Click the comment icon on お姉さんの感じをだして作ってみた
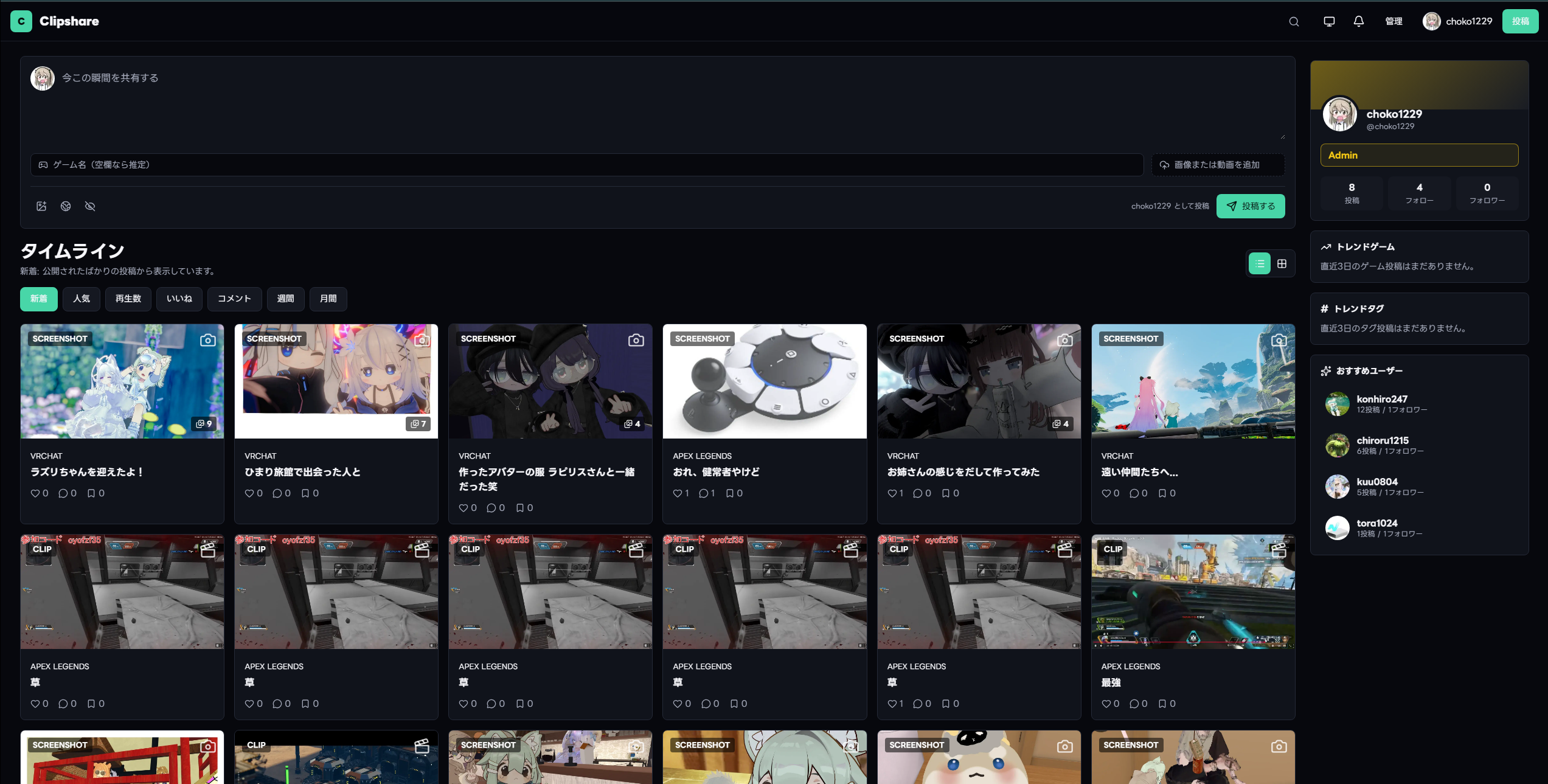This screenshot has width=1548, height=784. (918, 493)
